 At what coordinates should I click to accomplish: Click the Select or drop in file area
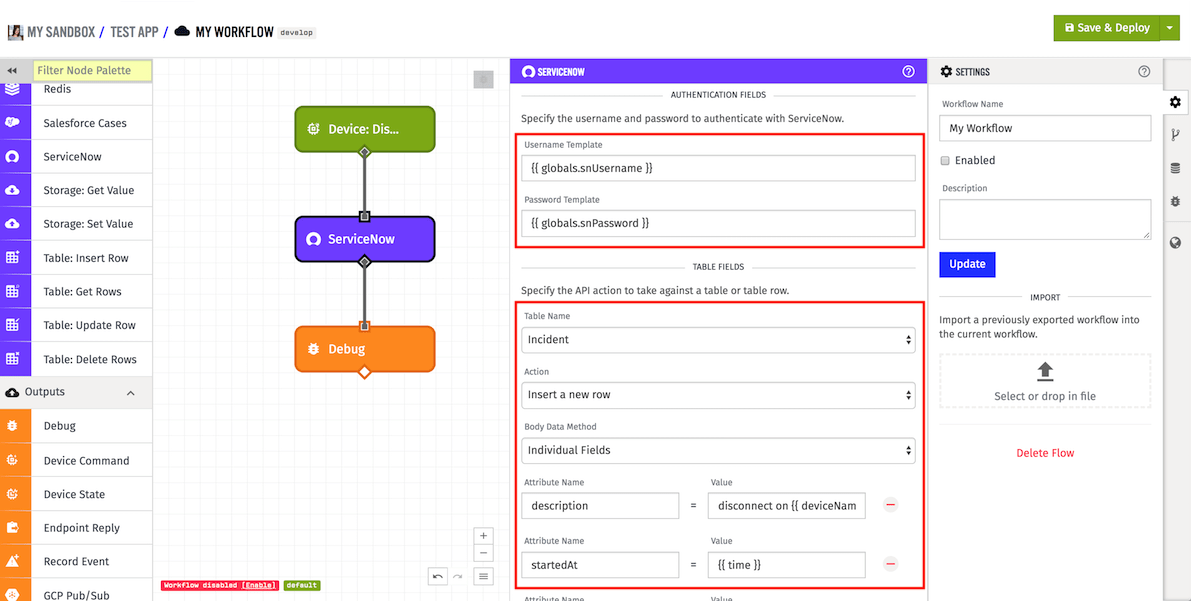click(1045, 381)
